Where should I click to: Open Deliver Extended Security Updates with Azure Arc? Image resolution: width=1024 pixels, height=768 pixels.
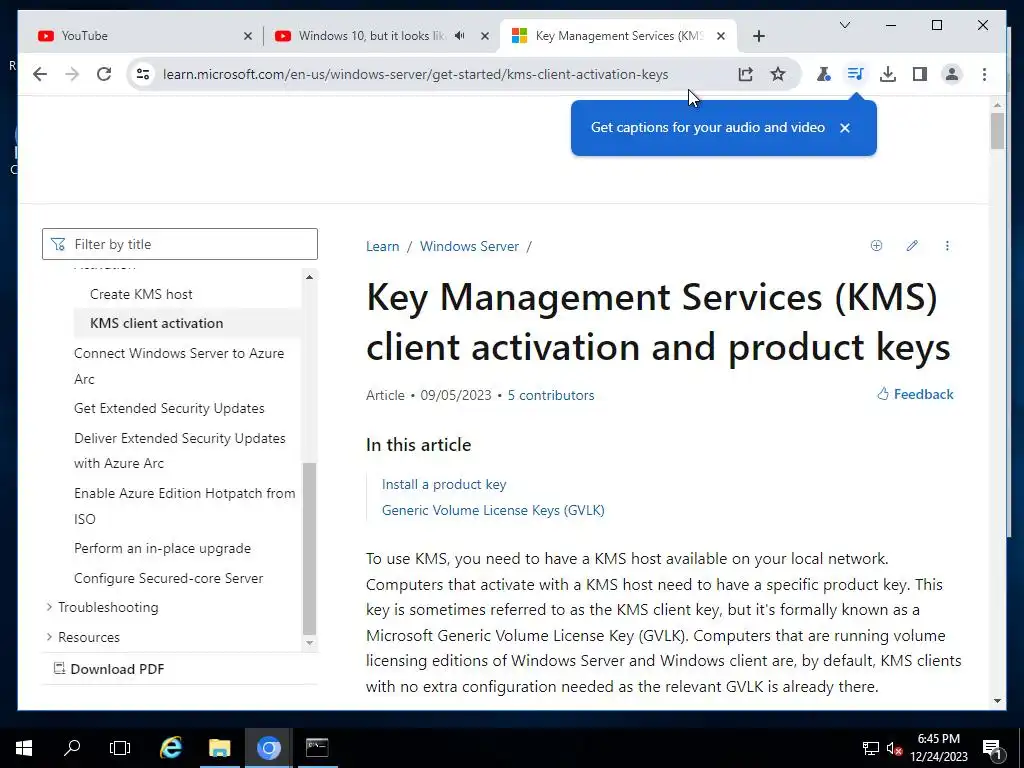(180, 451)
